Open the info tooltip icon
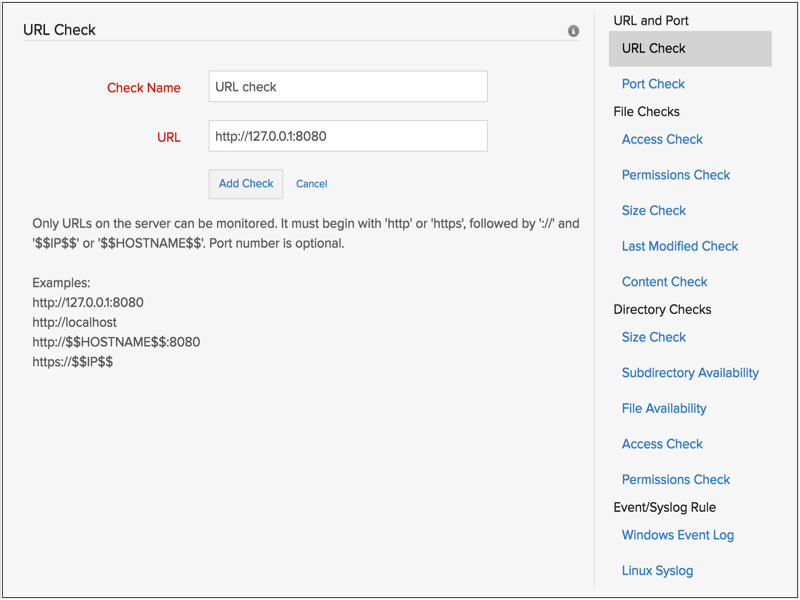Screen dimensions: 800x600 [573, 31]
